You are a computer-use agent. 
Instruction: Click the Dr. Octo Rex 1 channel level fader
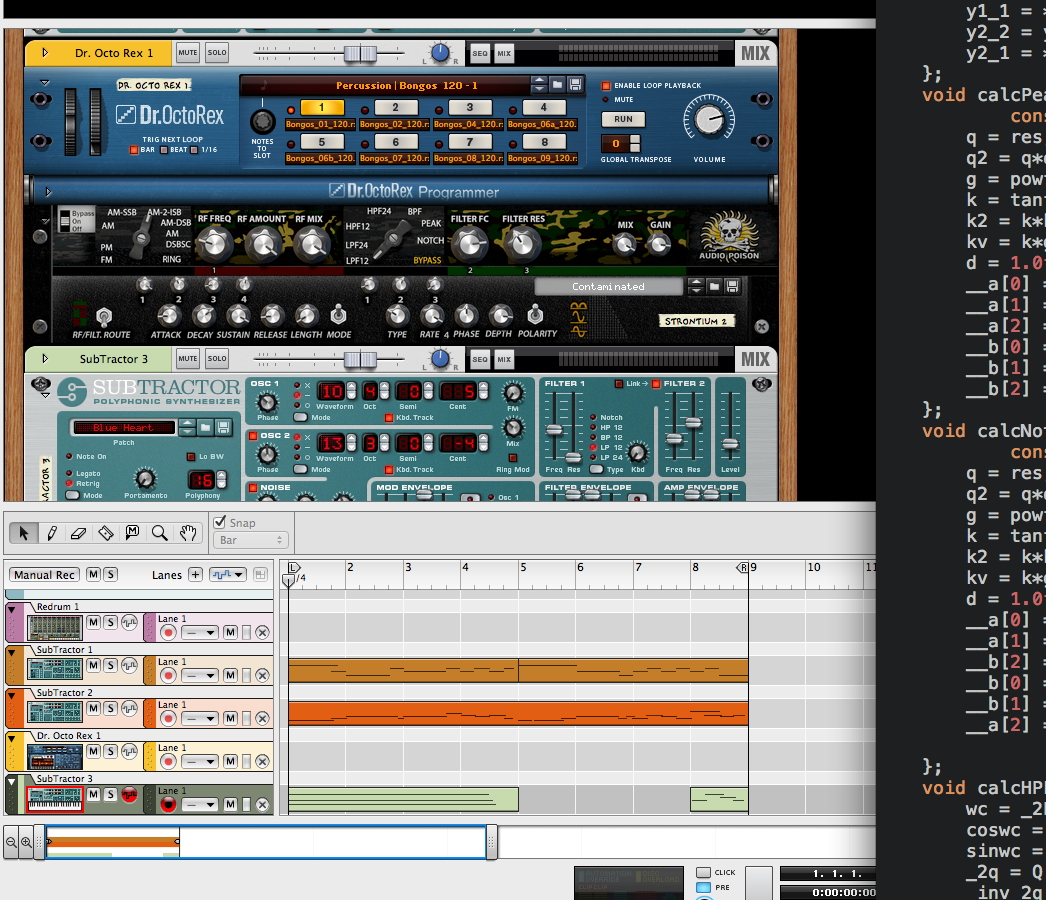pyautogui.click(x=360, y=53)
